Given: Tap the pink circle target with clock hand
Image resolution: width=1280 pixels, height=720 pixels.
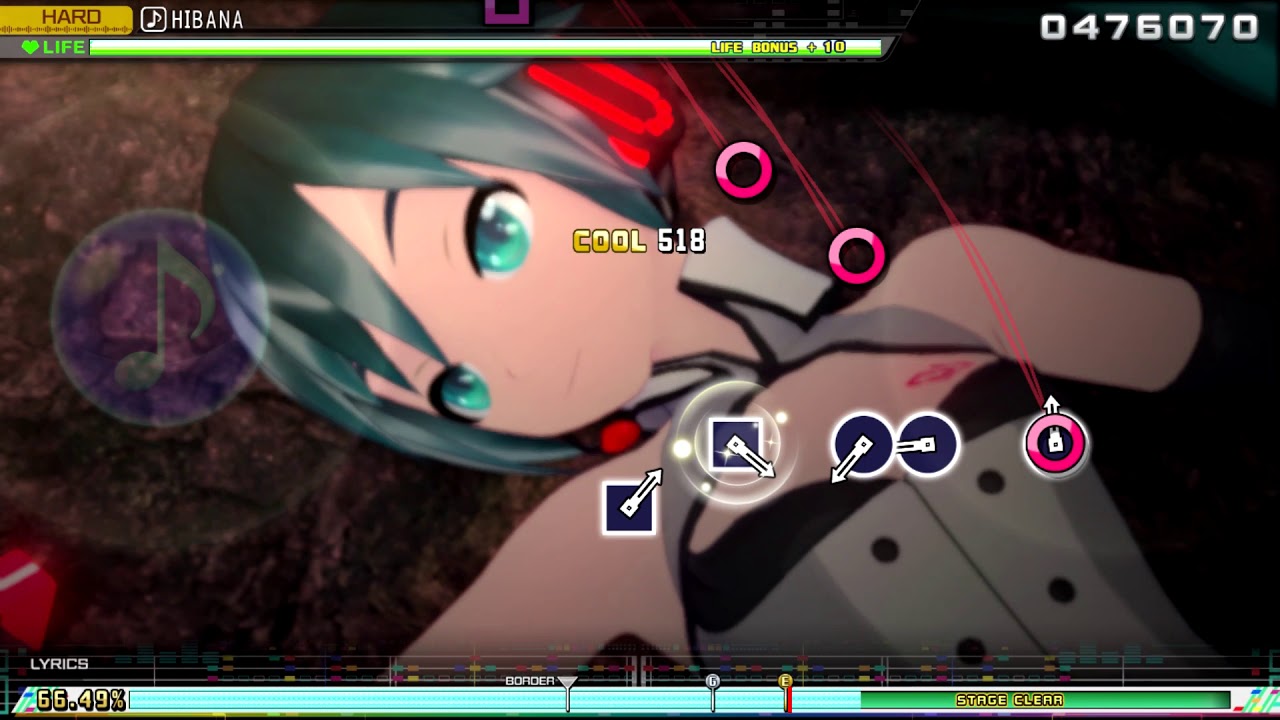Looking at the screenshot, I should tap(1055, 443).
